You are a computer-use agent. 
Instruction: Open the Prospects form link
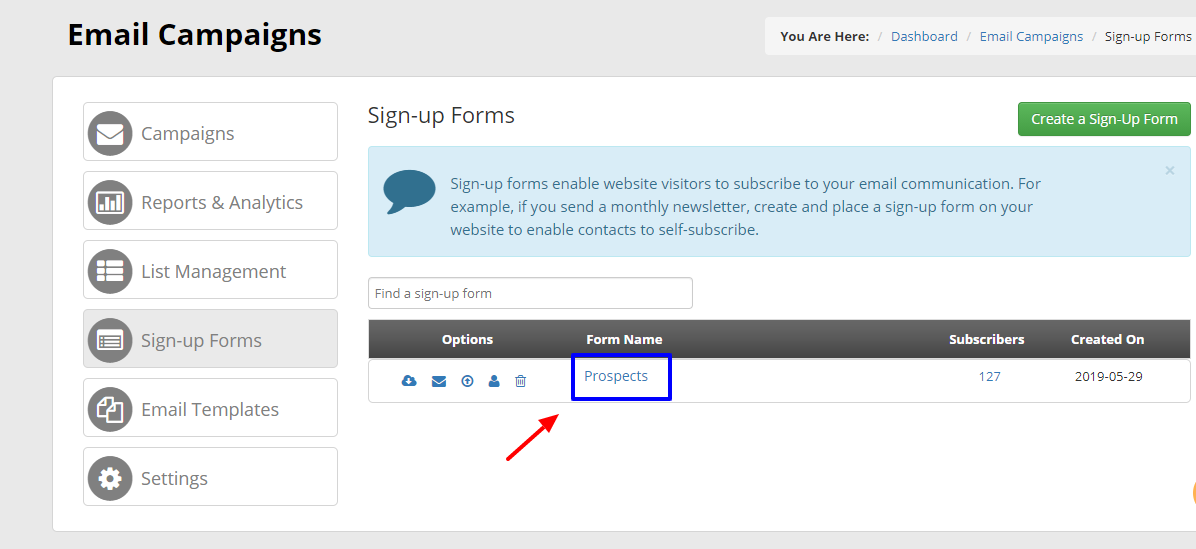point(616,376)
